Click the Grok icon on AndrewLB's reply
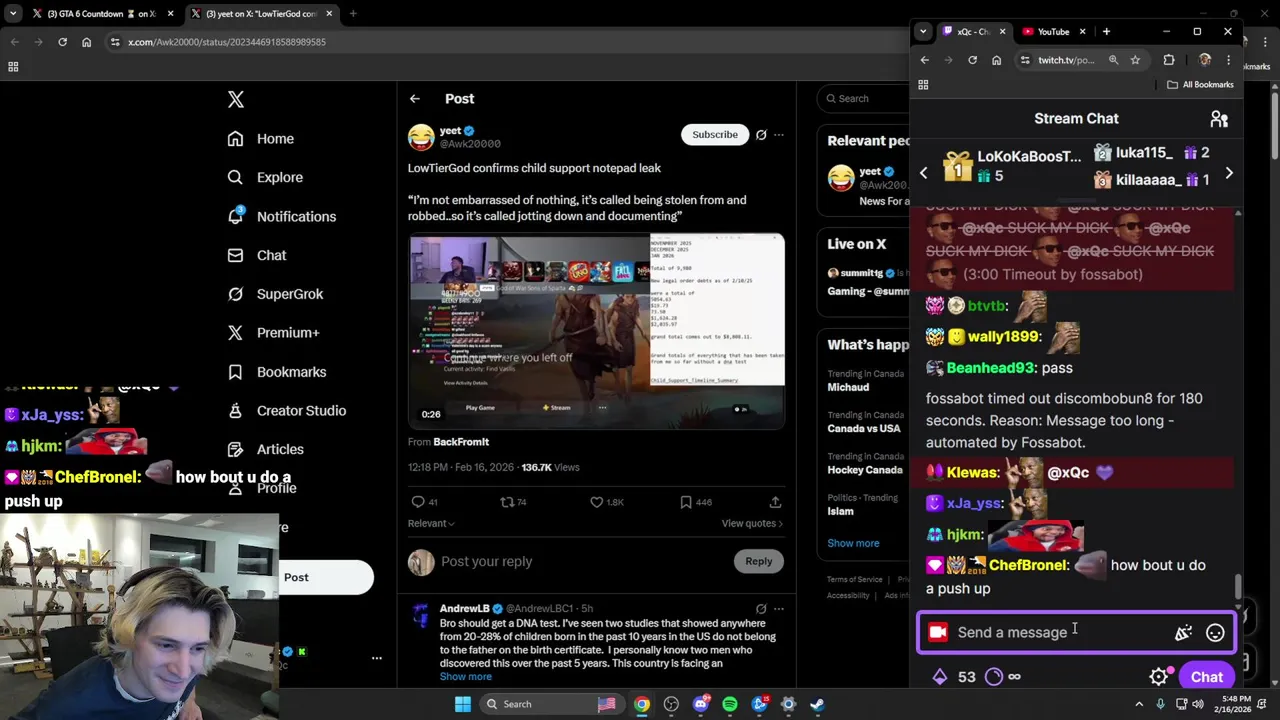This screenshot has height=720, width=1280. pos(761,608)
